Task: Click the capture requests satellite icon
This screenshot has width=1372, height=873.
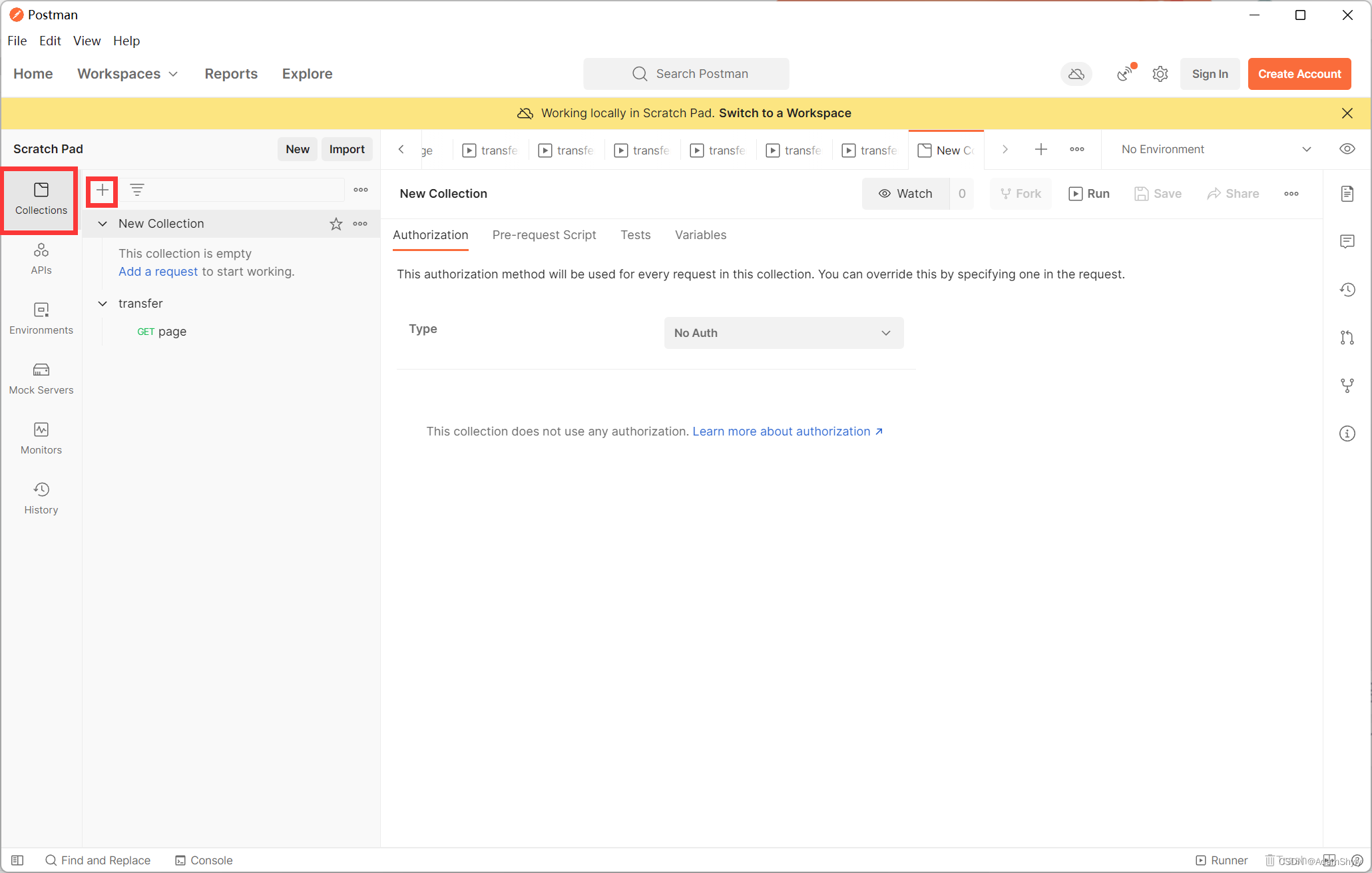Action: coord(1125,74)
